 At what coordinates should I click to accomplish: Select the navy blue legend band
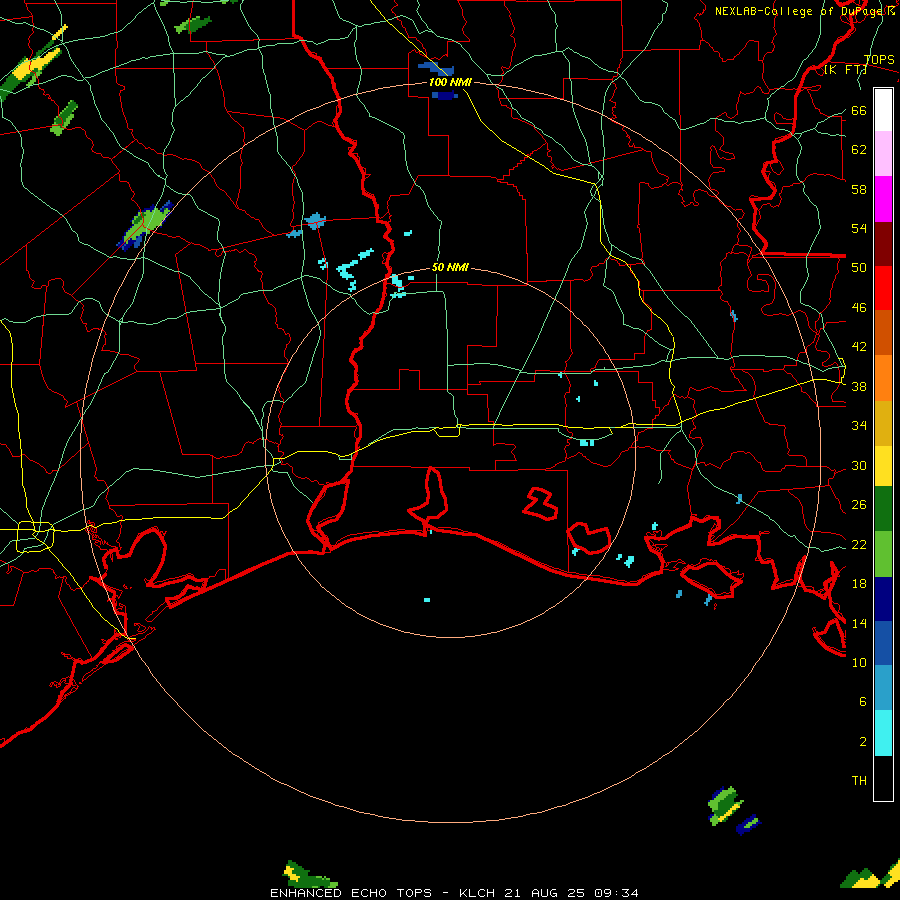[883, 599]
